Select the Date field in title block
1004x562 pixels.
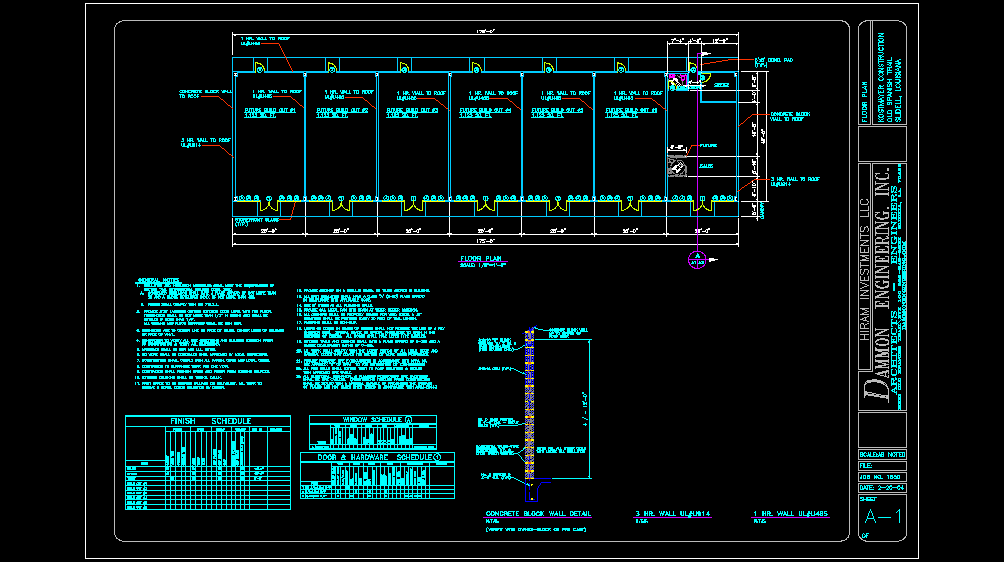click(881, 487)
